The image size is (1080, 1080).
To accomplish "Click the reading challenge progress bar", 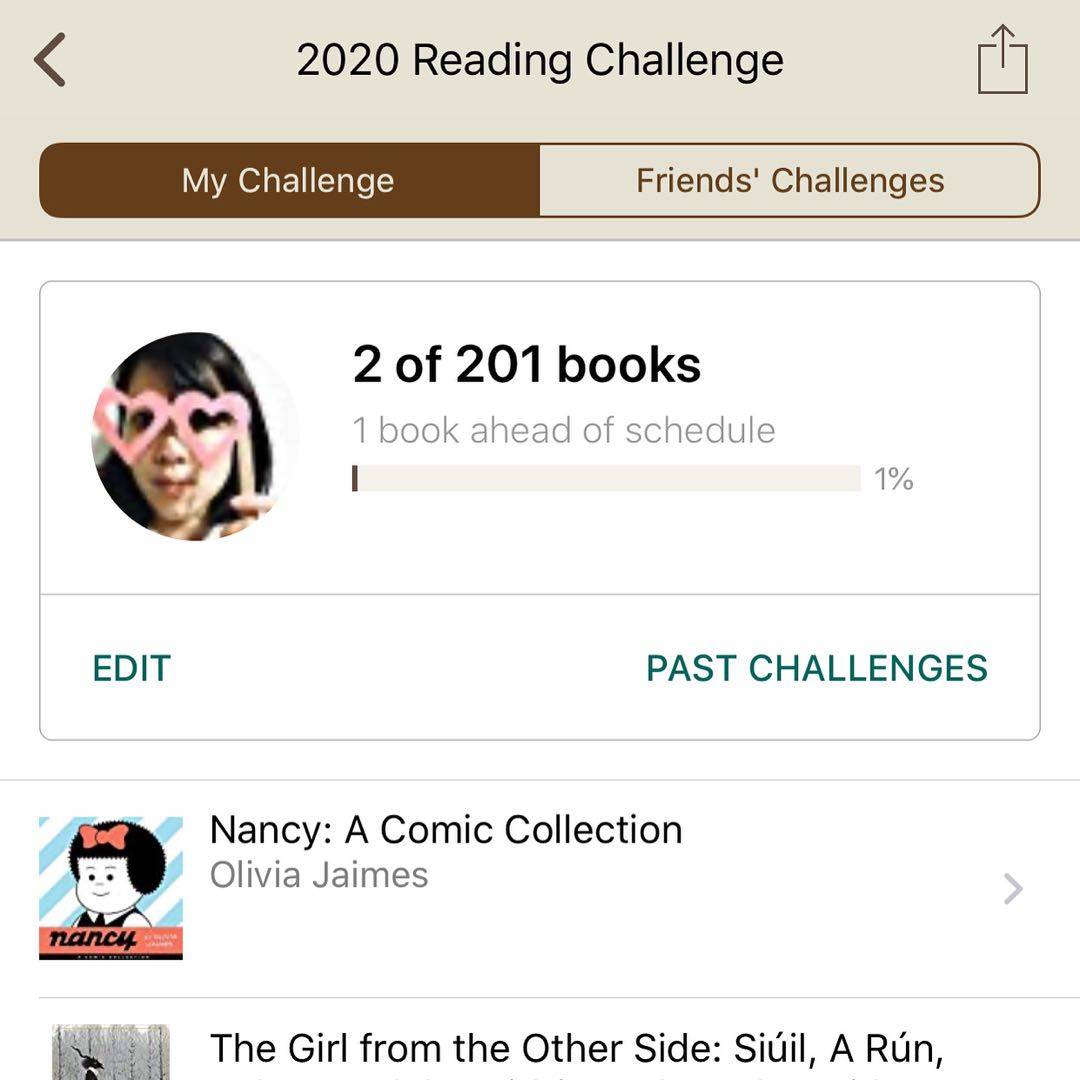I will tap(606, 479).
